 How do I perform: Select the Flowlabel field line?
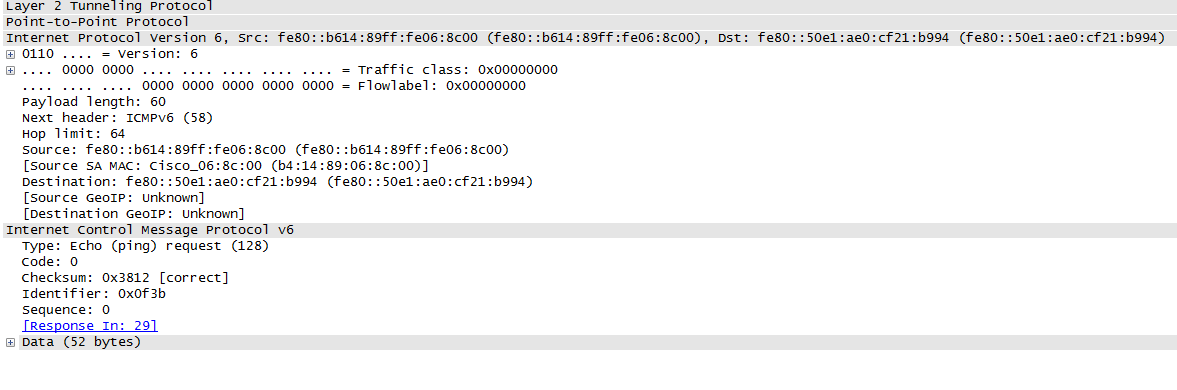(x=274, y=86)
